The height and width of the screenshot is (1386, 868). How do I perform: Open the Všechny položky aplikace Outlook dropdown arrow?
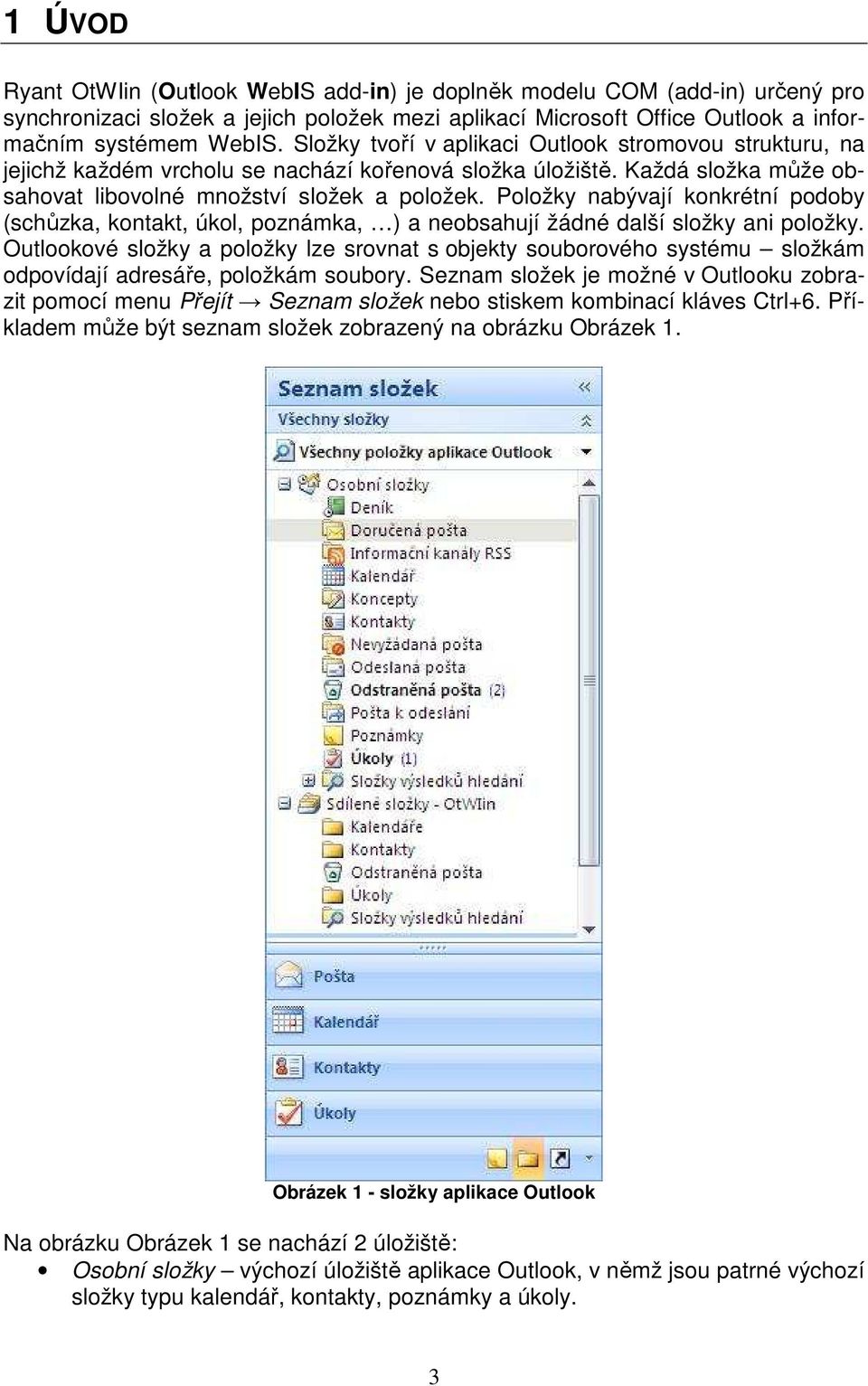[586, 451]
